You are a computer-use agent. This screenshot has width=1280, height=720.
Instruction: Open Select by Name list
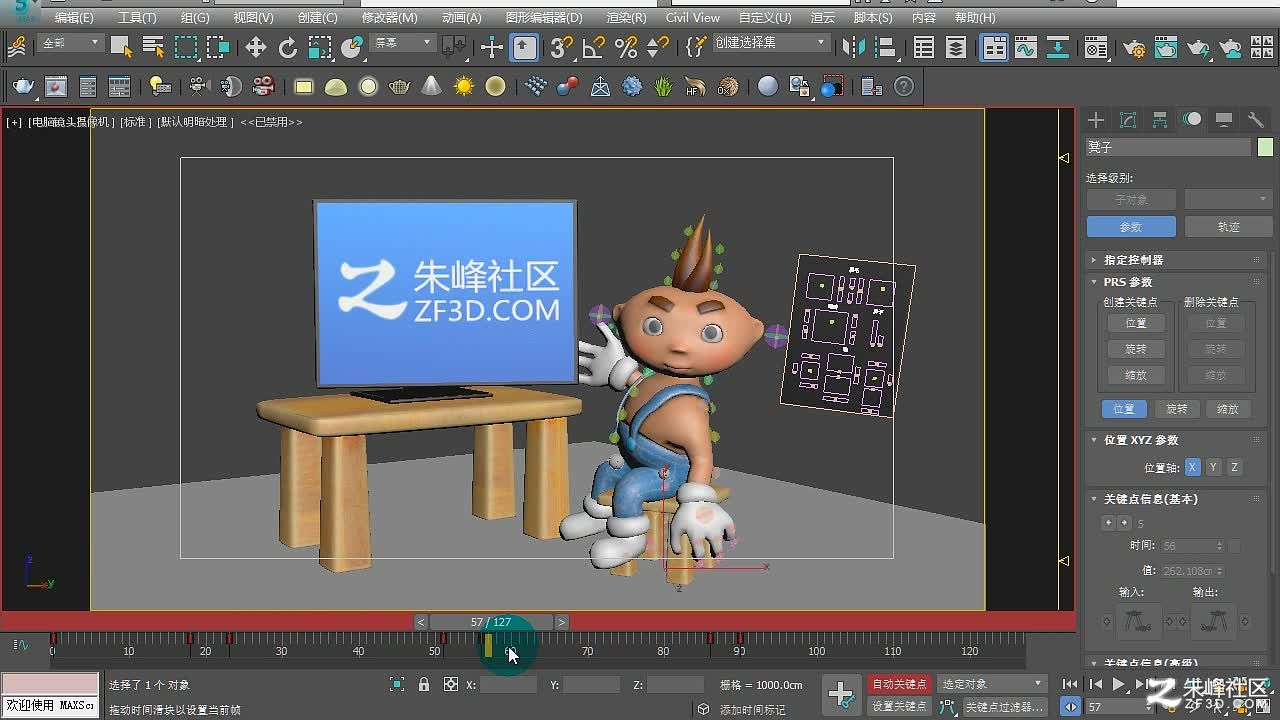point(153,47)
